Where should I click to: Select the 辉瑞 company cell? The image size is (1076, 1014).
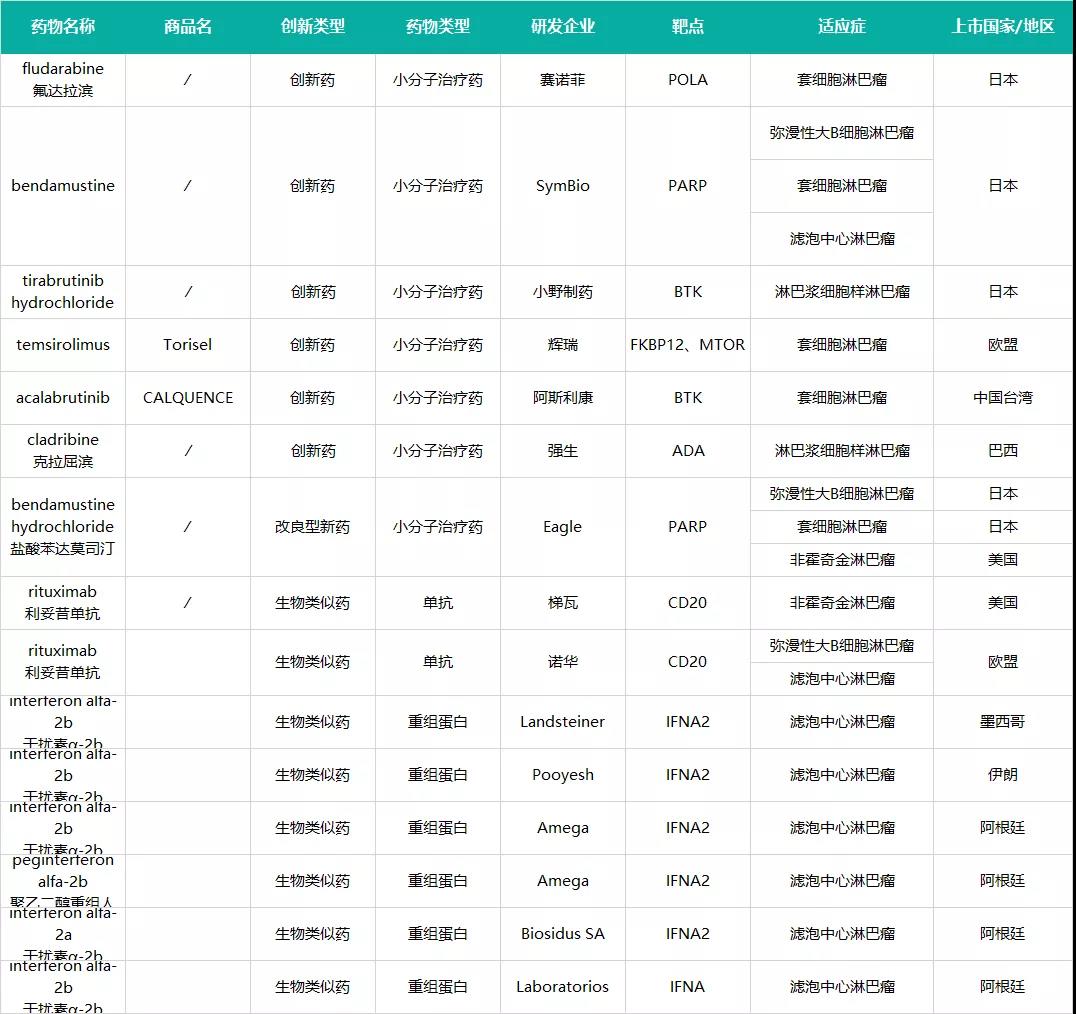563,344
